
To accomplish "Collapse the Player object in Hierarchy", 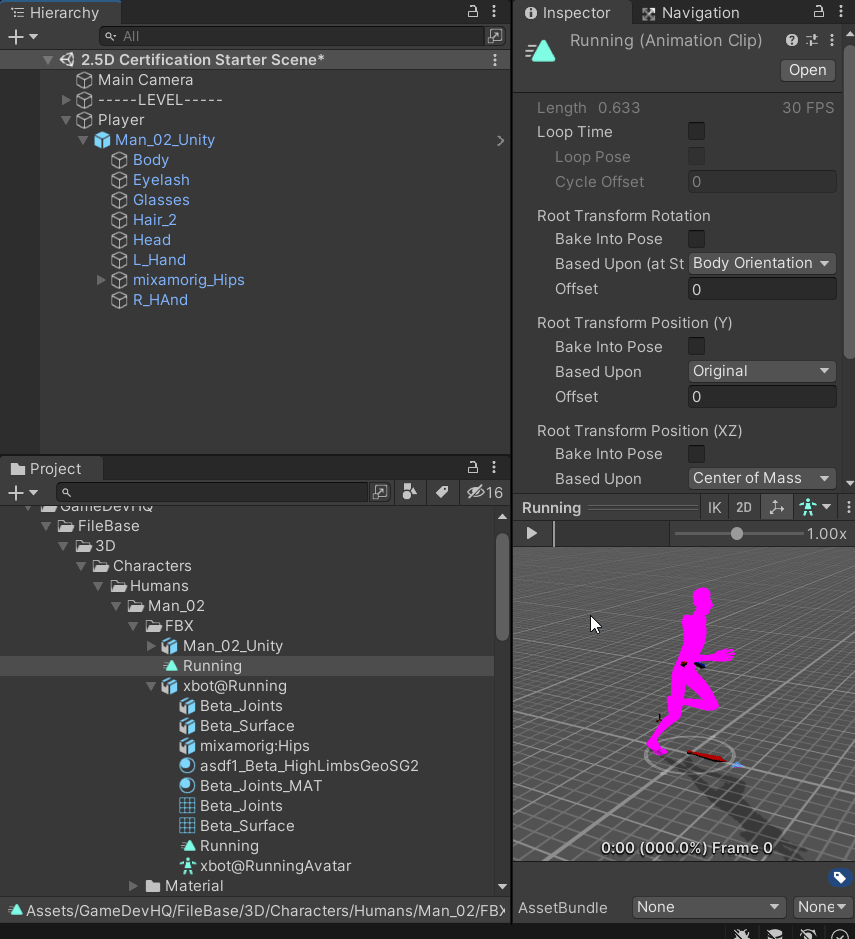I will click(x=66, y=120).
